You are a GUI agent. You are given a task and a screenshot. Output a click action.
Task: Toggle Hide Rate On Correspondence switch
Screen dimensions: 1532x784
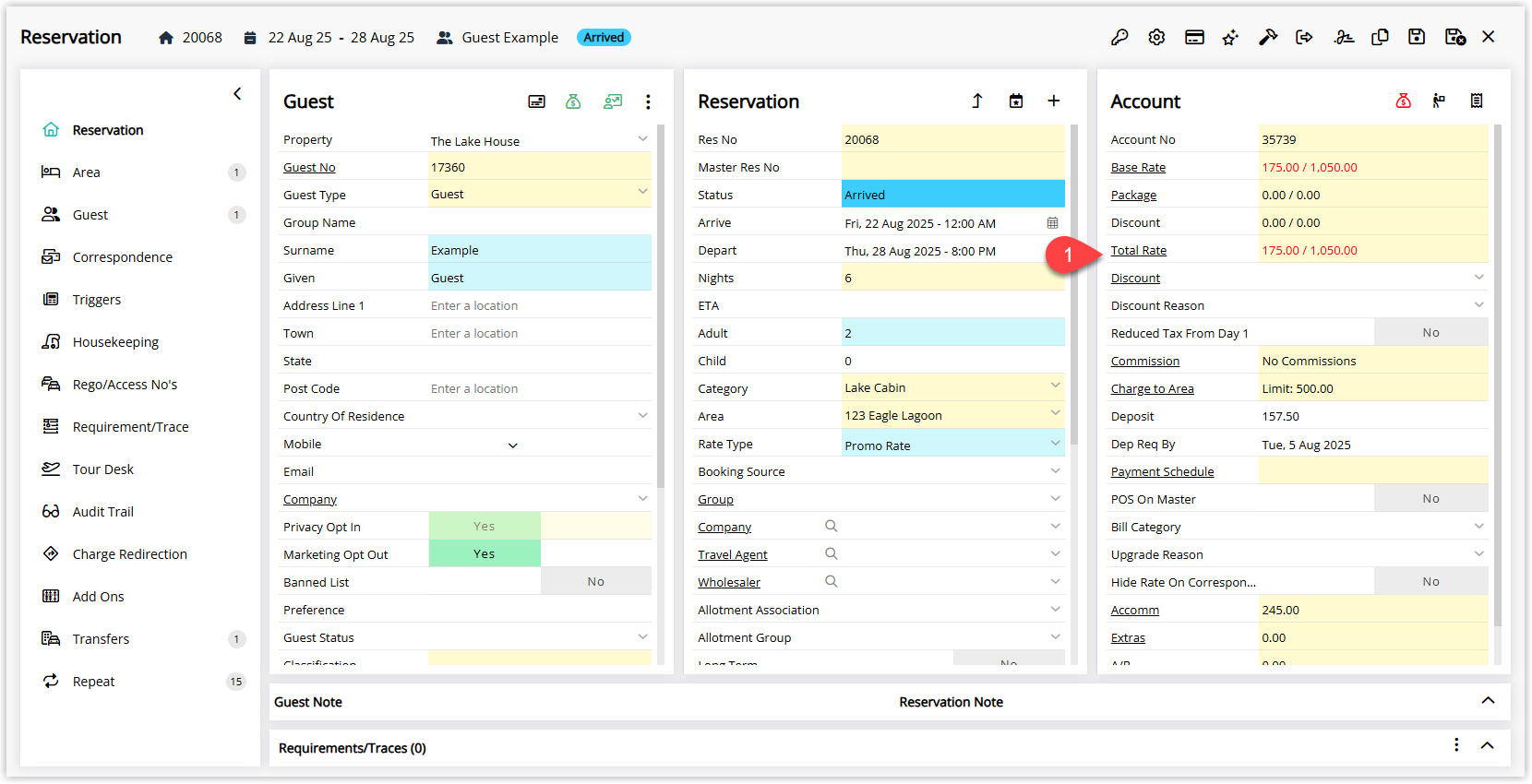coord(1430,581)
